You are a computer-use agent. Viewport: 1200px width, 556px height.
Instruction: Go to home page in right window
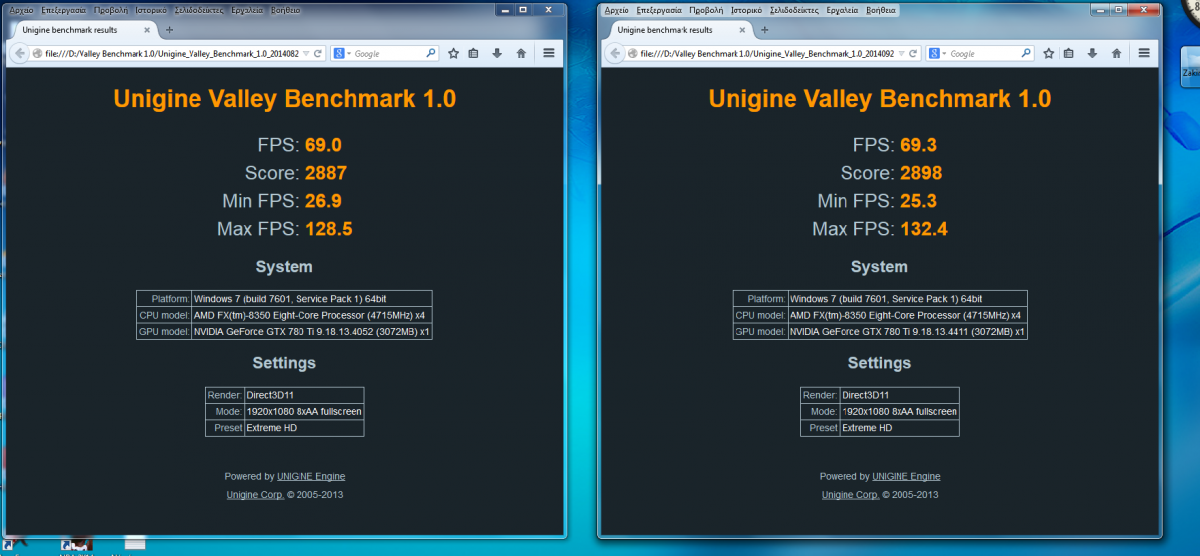[1116, 53]
